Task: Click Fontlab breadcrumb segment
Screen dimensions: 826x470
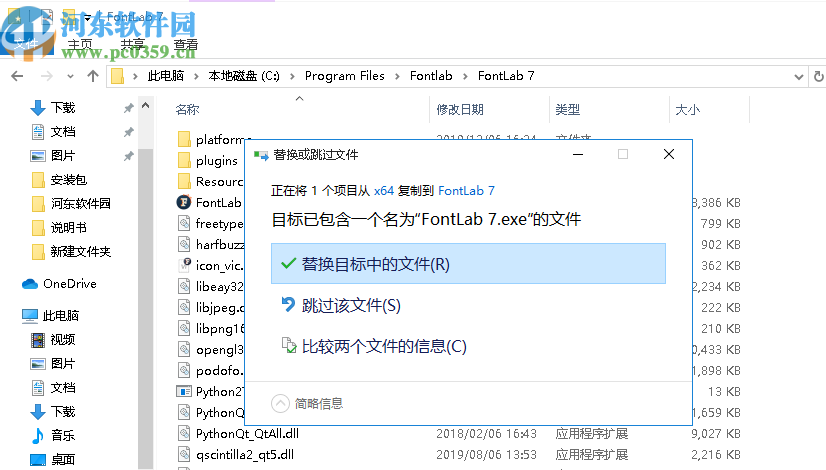Action: [431, 76]
